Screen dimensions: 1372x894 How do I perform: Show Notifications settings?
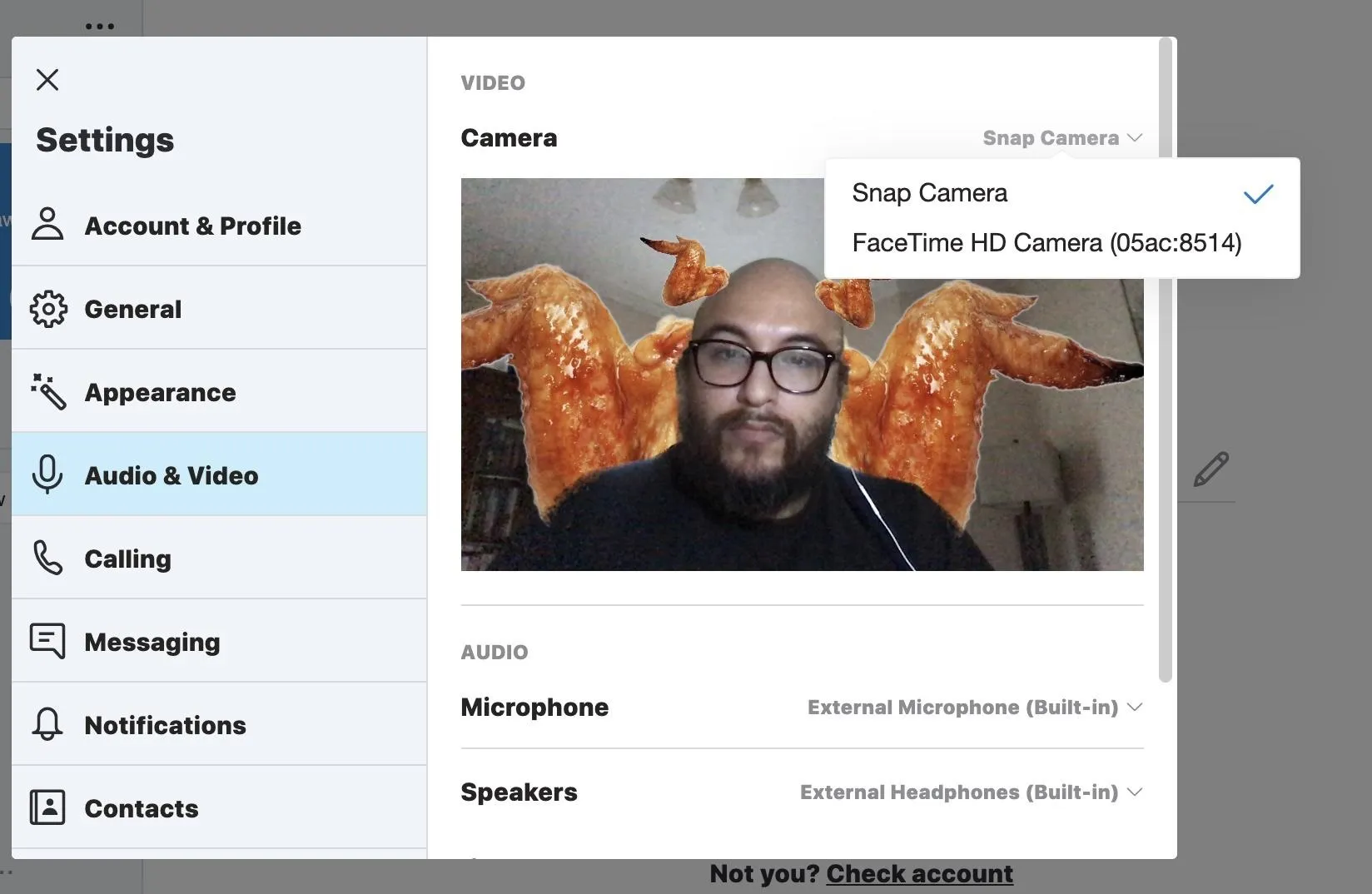219,724
